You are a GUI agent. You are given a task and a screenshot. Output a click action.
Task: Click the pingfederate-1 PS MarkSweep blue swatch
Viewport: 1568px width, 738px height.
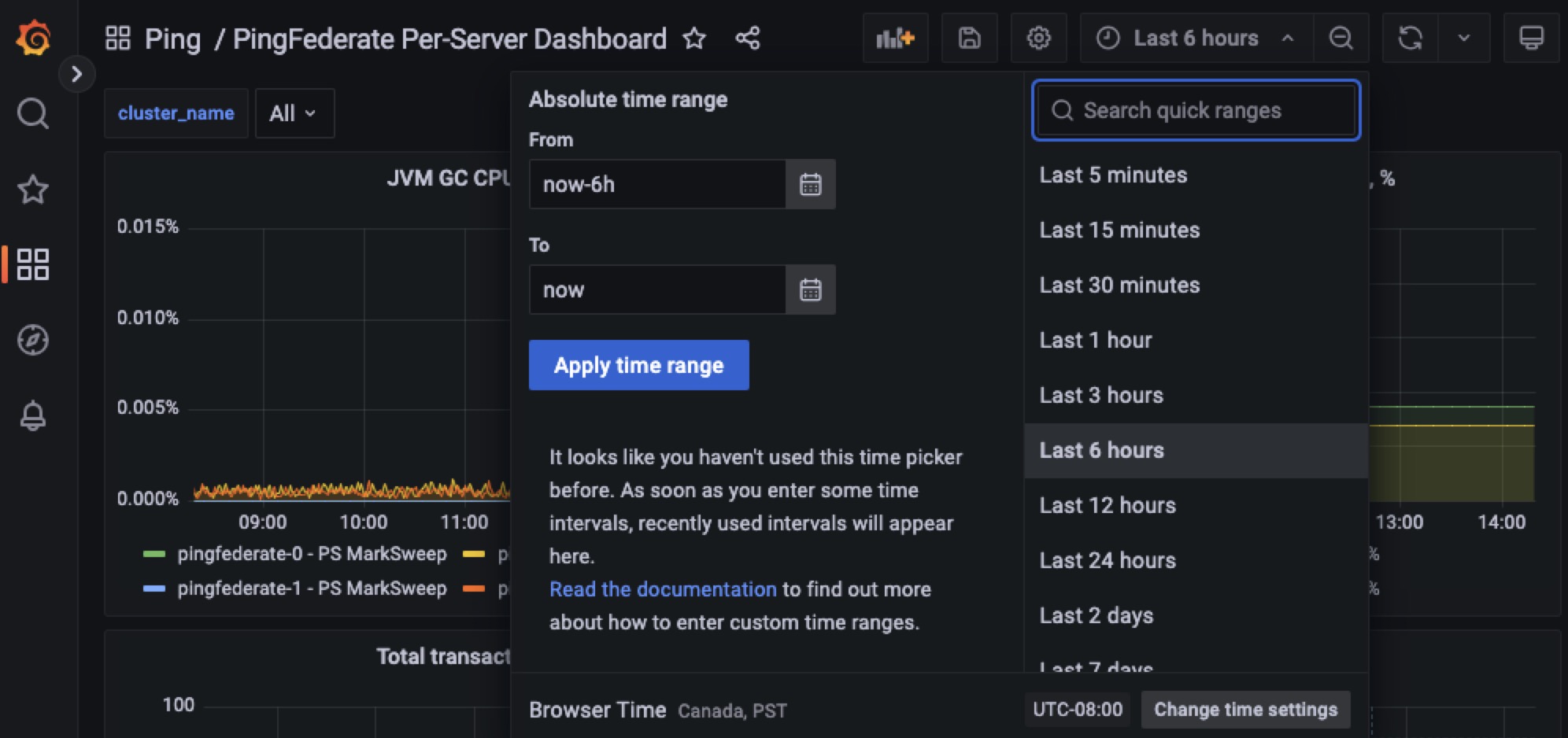pos(154,589)
